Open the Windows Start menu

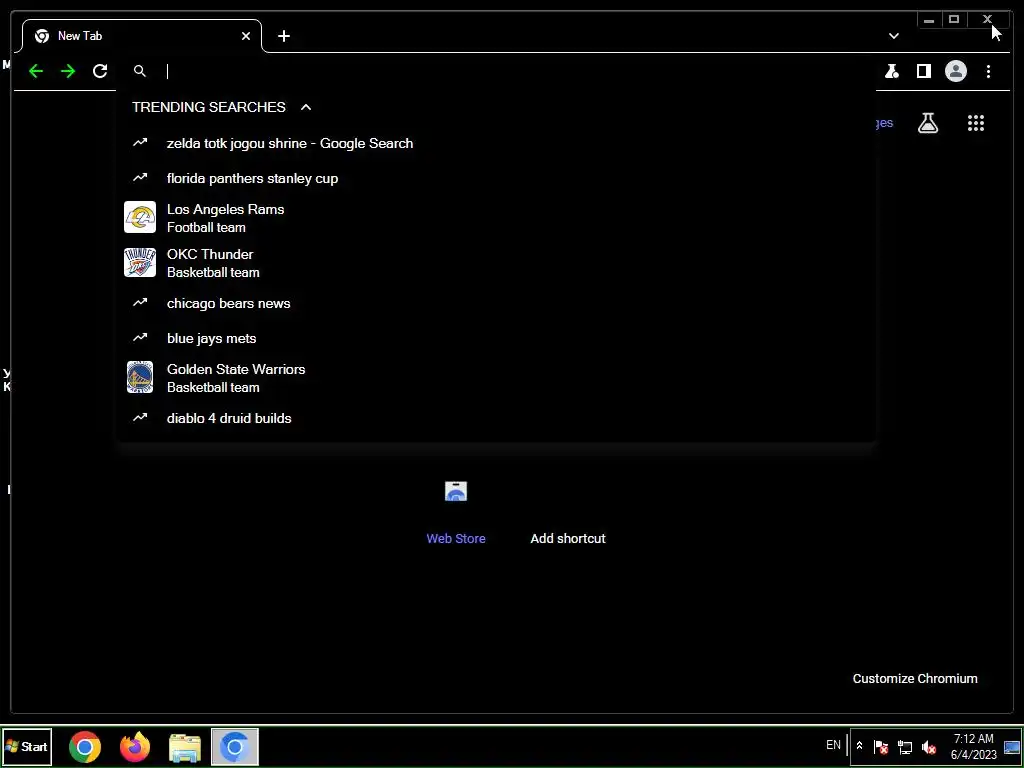pos(27,746)
